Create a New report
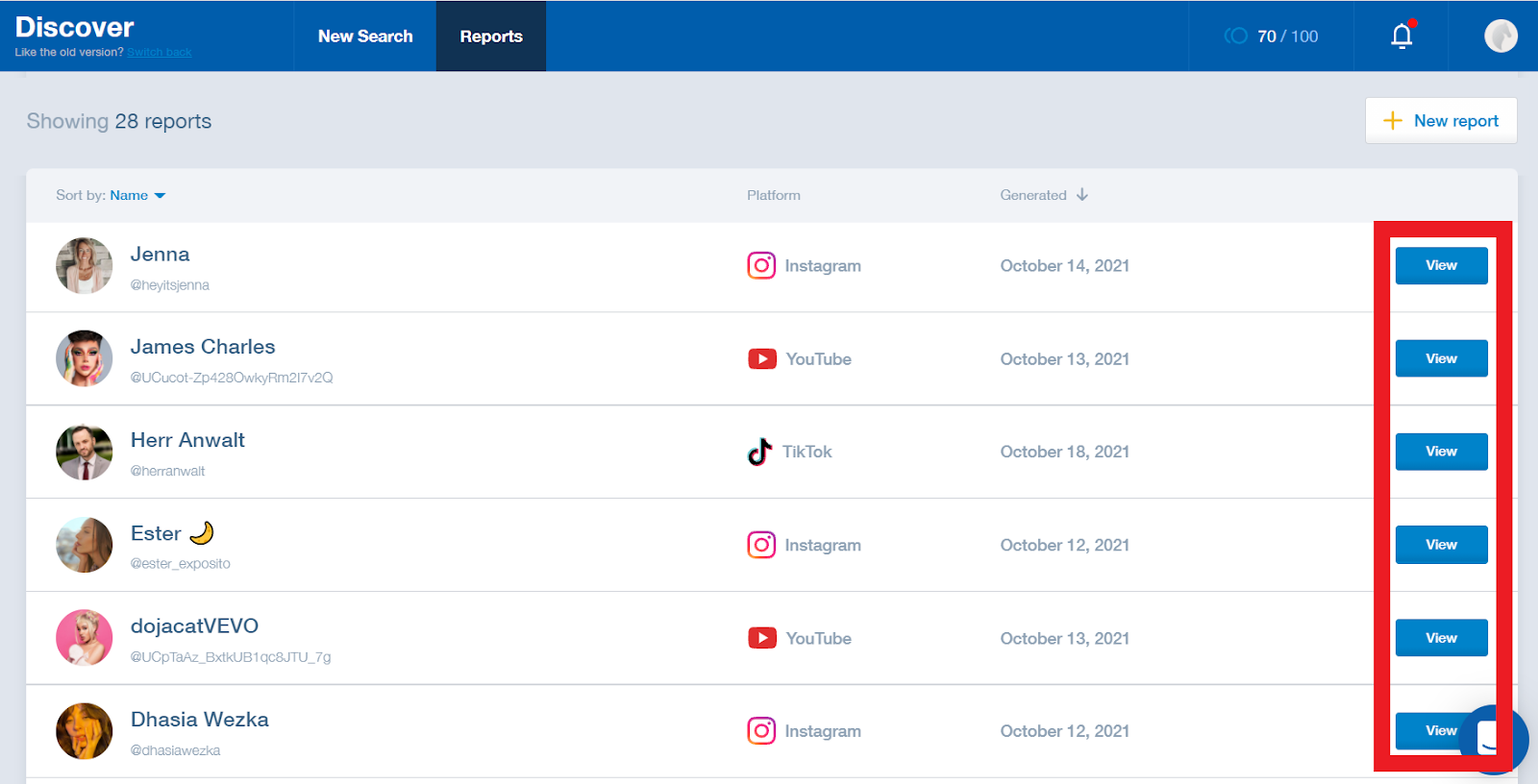This screenshot has width=1538, height=784. 1441,120
